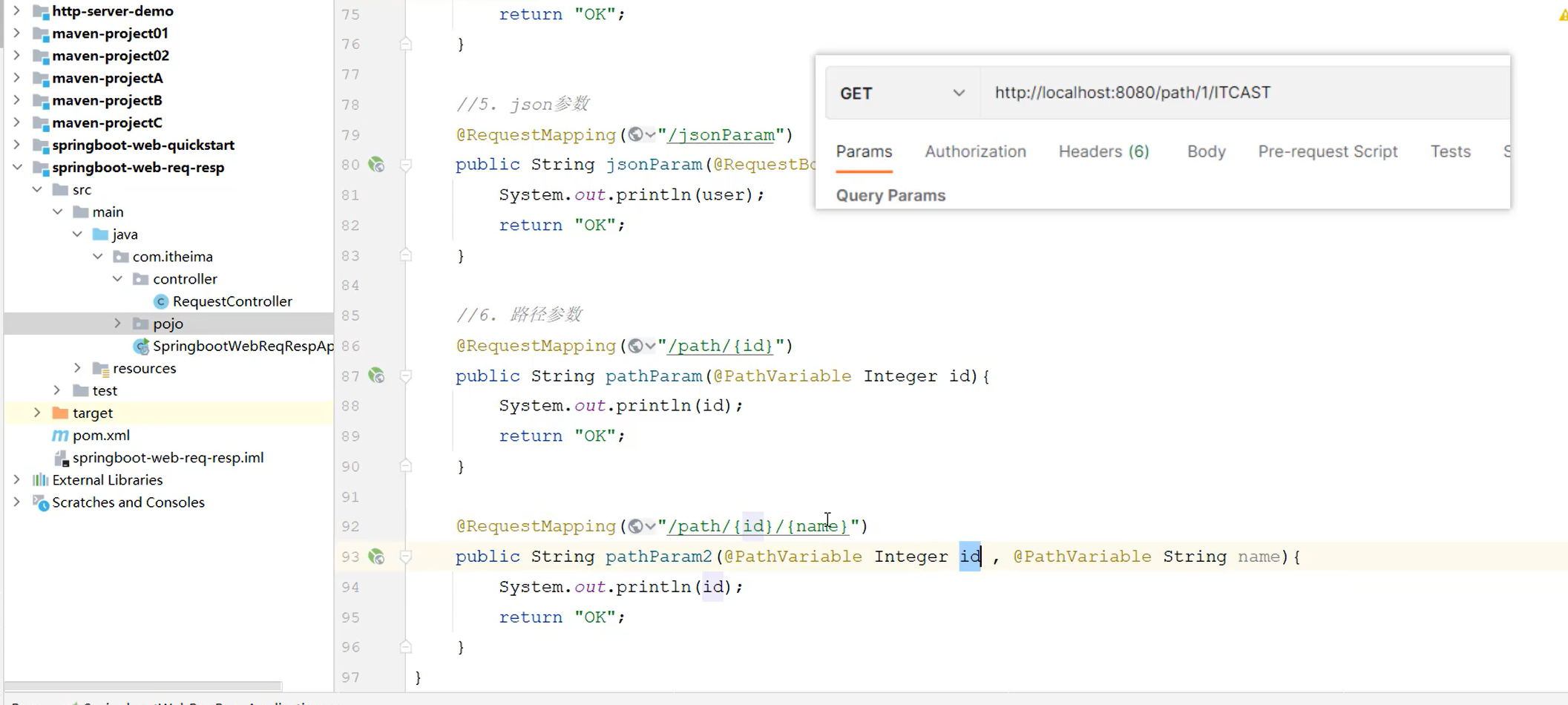Switch to the Authorization tab

(x=975, y=151)
